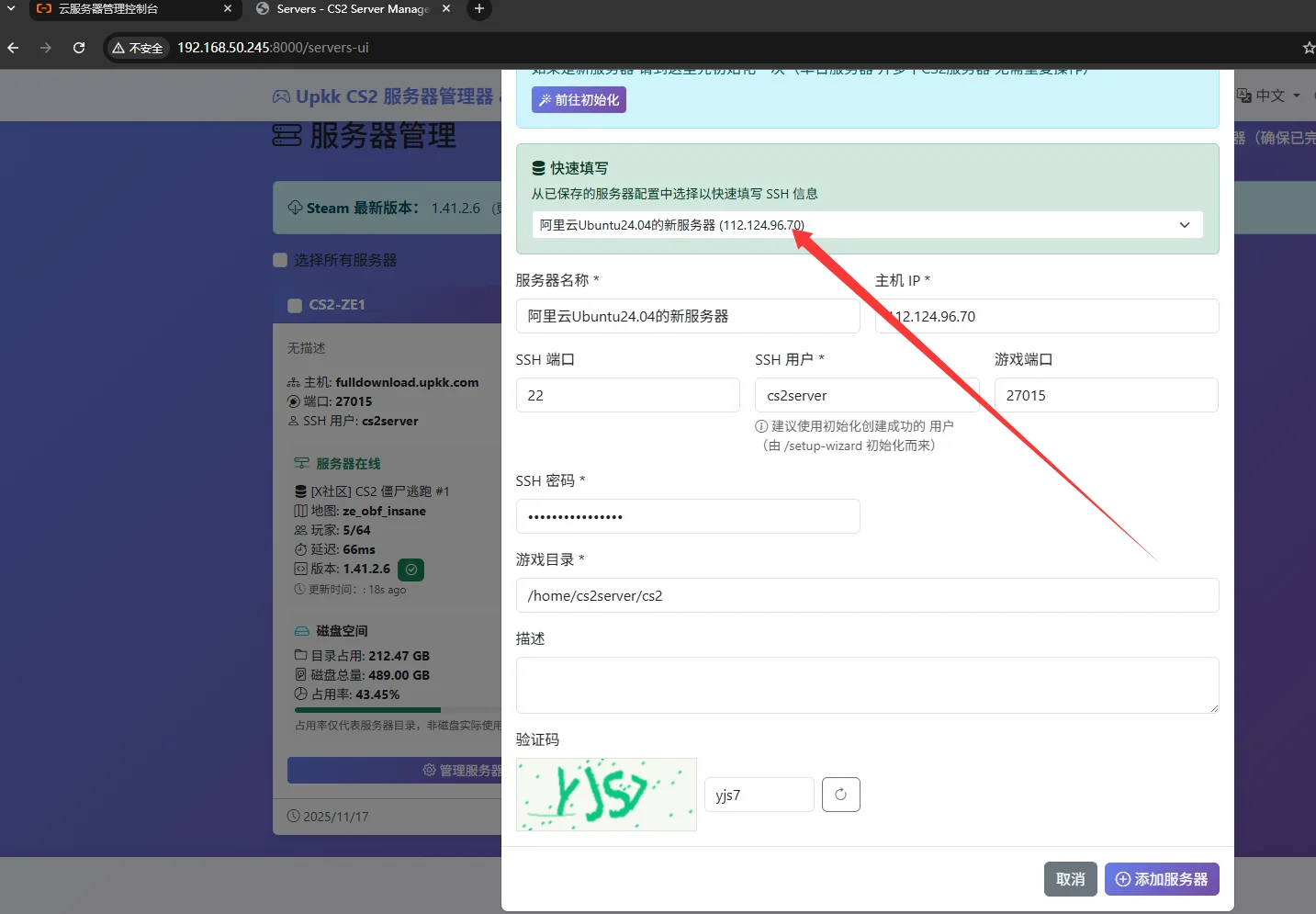
Task: Click the server rack icon beside 服务器管理
Action: coord(285,135)
